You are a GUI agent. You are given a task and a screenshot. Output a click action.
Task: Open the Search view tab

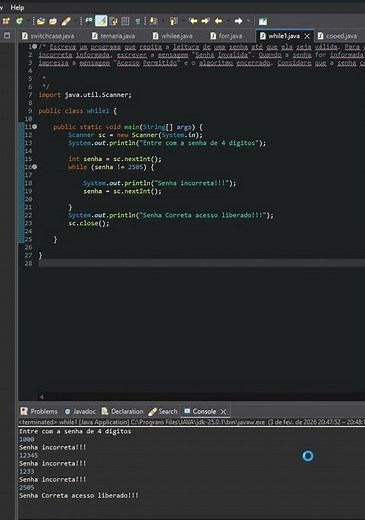point(163,411)
